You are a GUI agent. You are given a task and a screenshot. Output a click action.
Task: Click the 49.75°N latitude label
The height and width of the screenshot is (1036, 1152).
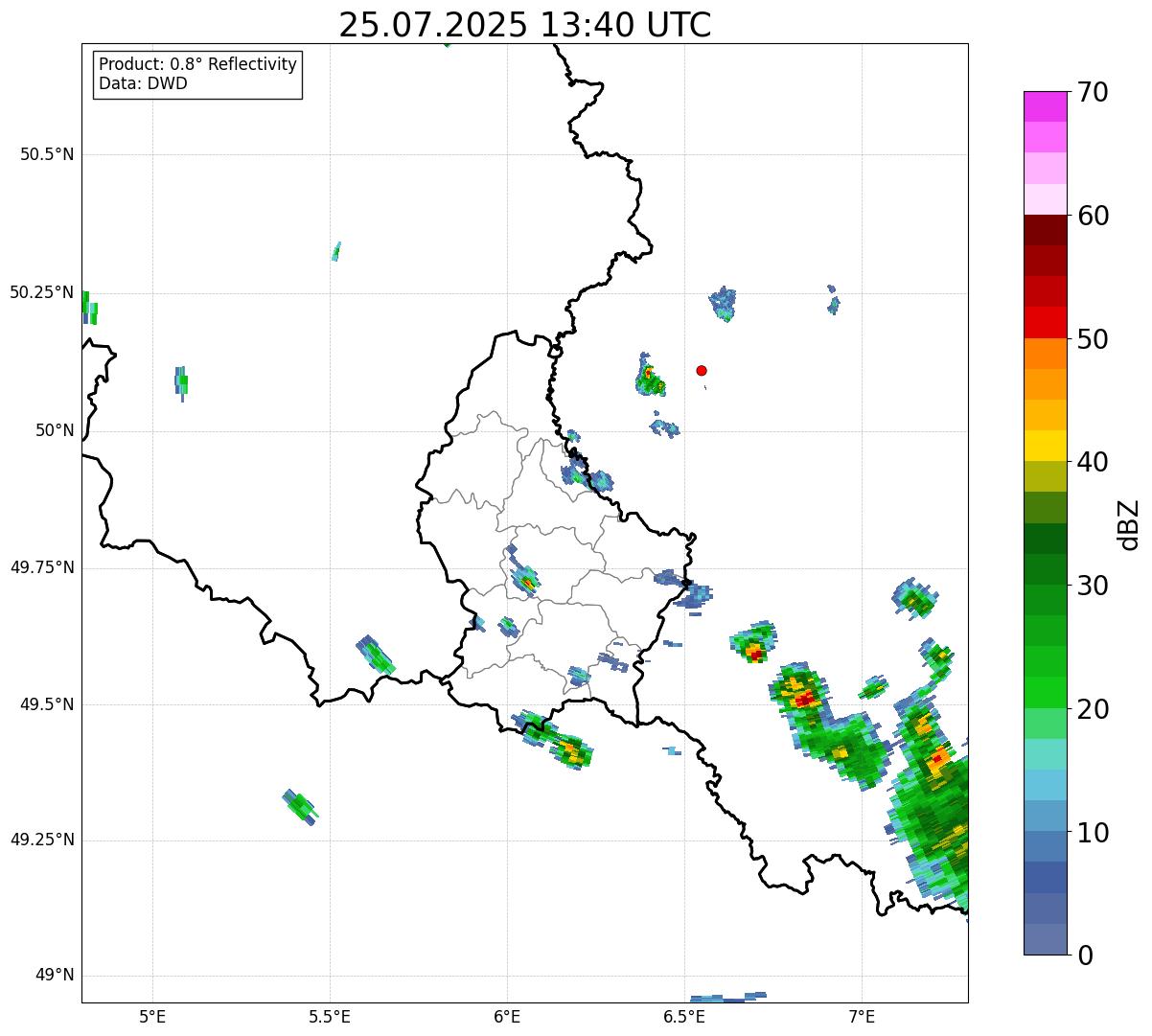[x=42, y=567]
